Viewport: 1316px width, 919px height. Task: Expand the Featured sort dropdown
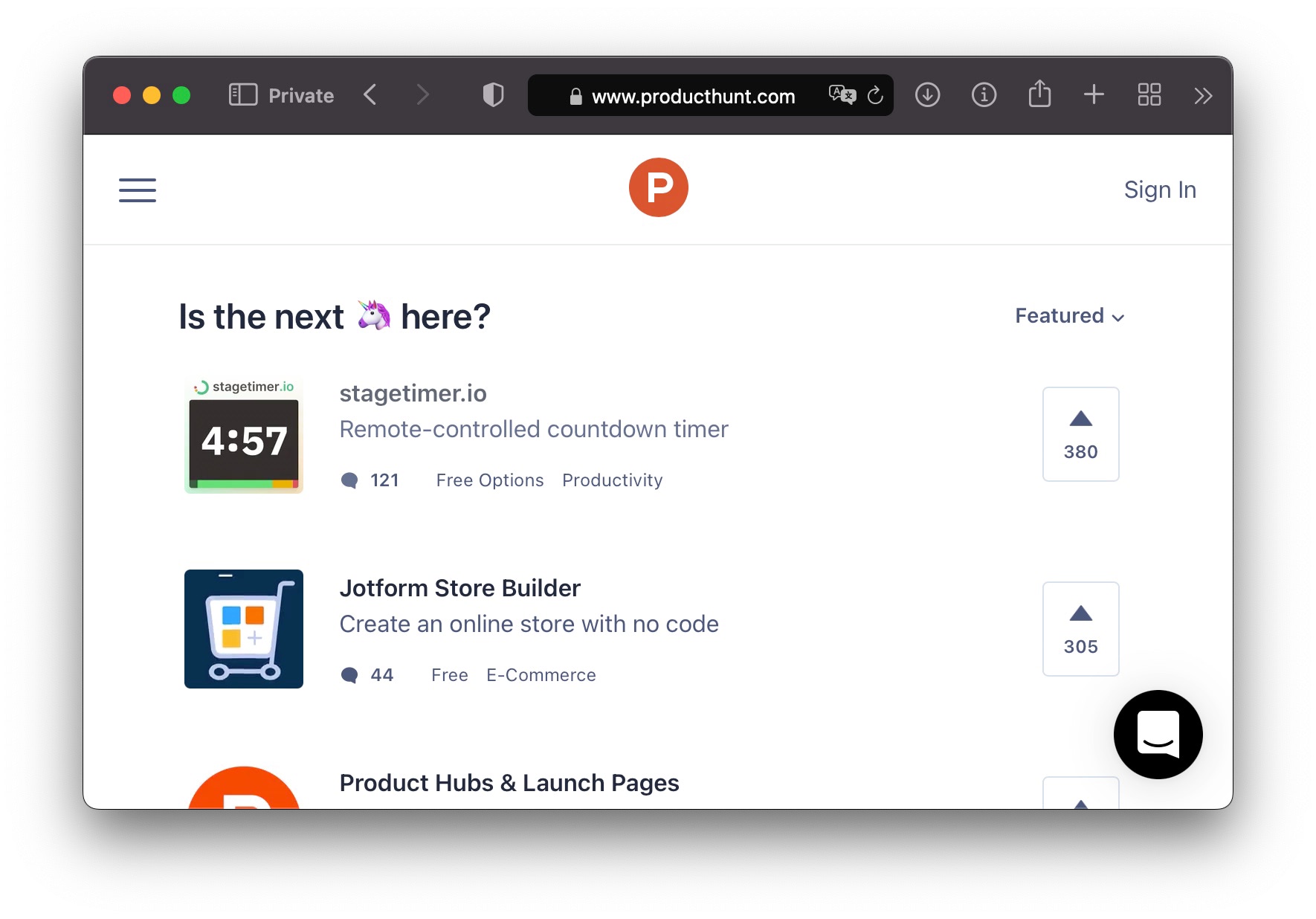click(1070, 316)
